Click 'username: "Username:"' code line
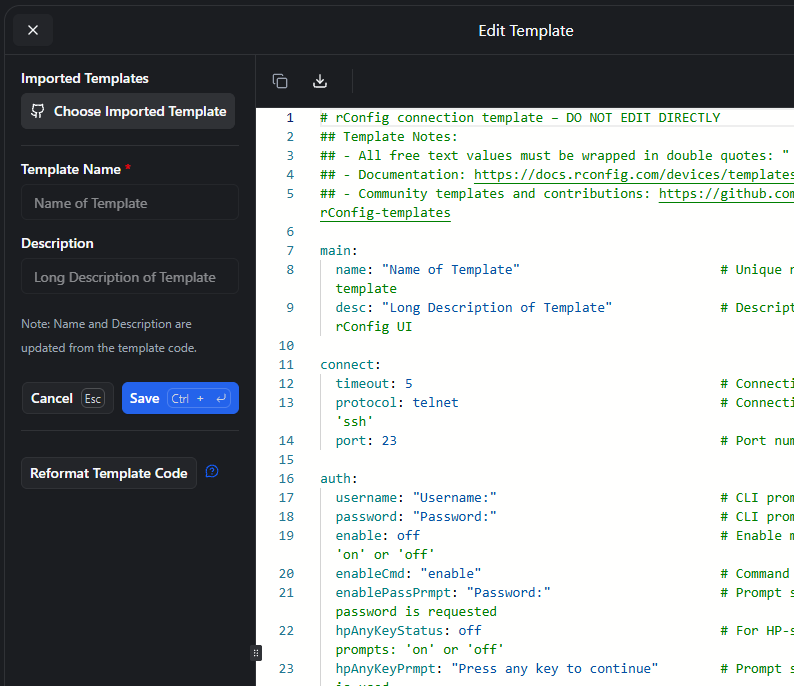Image resolution: width=794 pixels, height=686 pixels. [416, 498]
